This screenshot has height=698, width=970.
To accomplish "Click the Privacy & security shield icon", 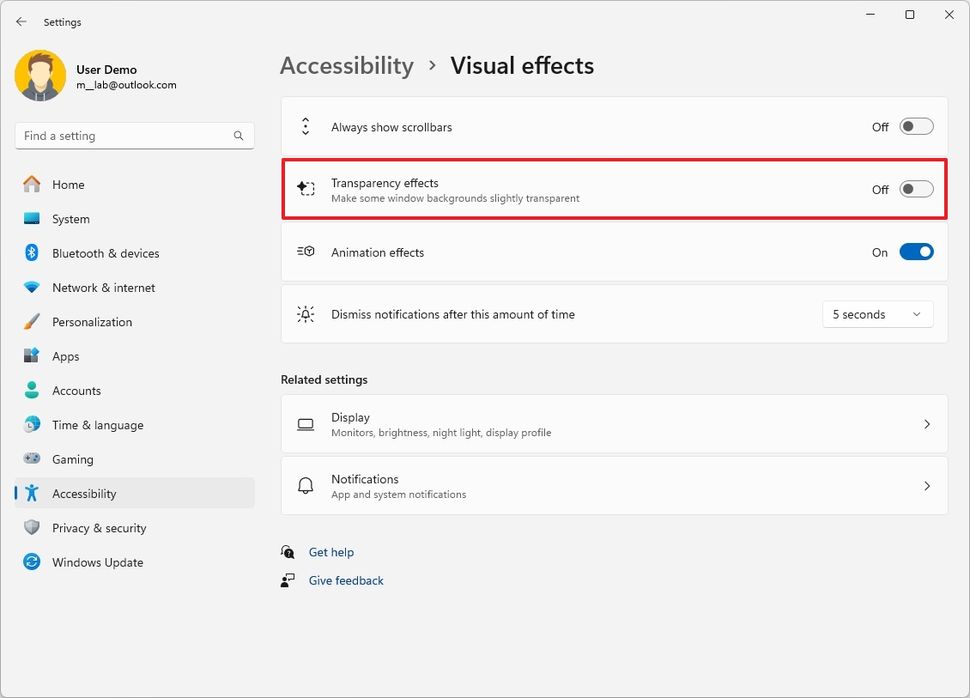I will pyautogui.click(x=32, y=528).
